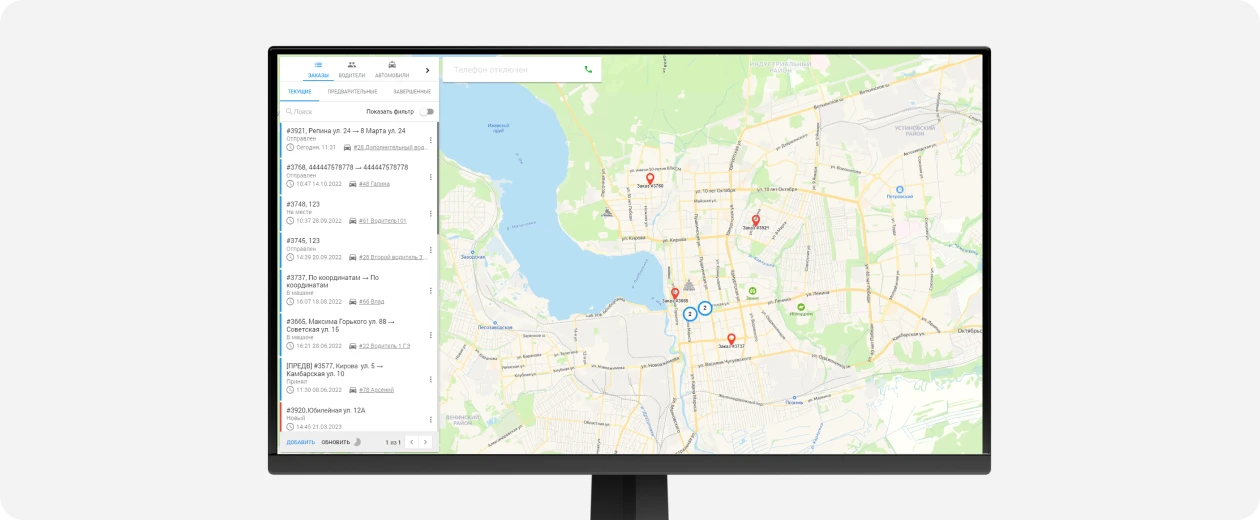Open the Автомобили (cars) section
The image size is (1260, 520).
pyautogui.click(x=392, y=68)
